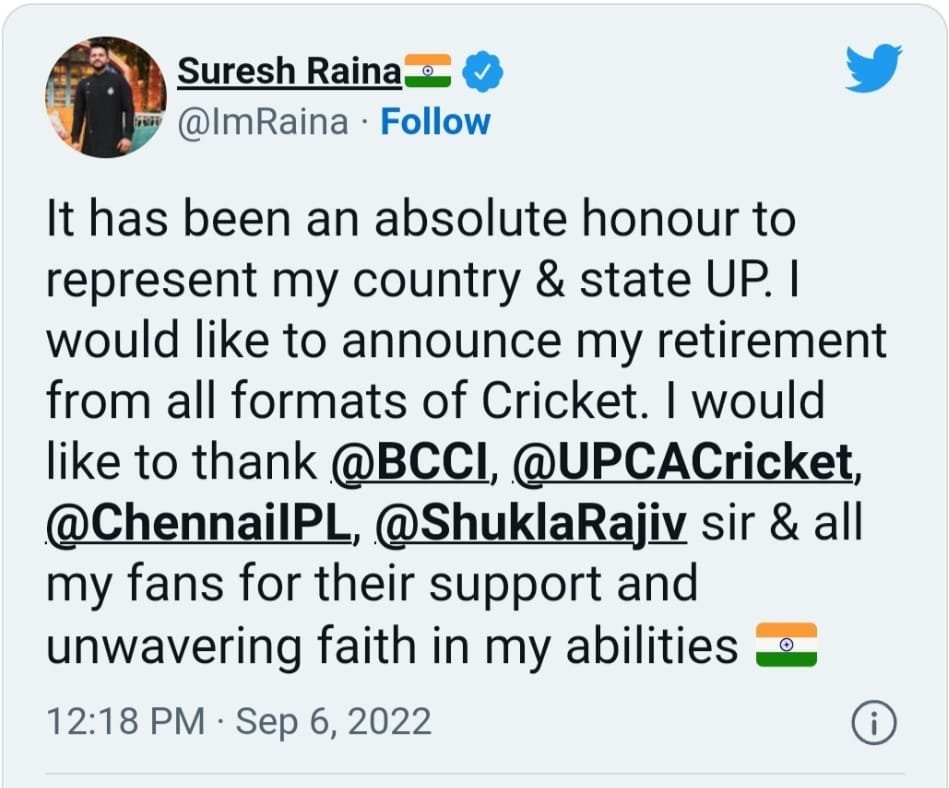Open the @BCCI mention
This screenshot has height=788, width=949.
pos(410,462)
